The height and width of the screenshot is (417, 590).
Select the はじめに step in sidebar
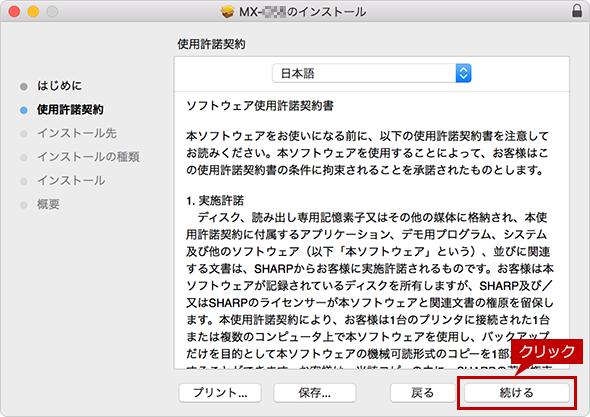click(x=59, y=86)
